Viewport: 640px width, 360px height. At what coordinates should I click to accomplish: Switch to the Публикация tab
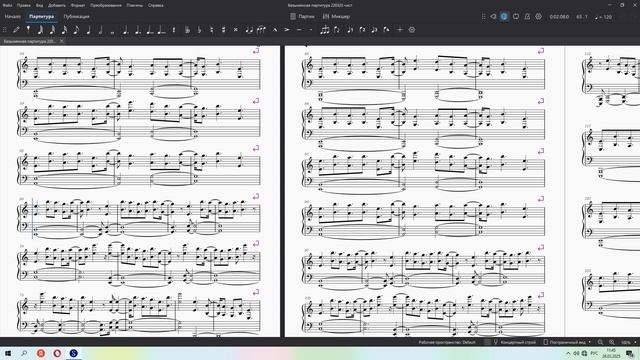tap(76, 16)
